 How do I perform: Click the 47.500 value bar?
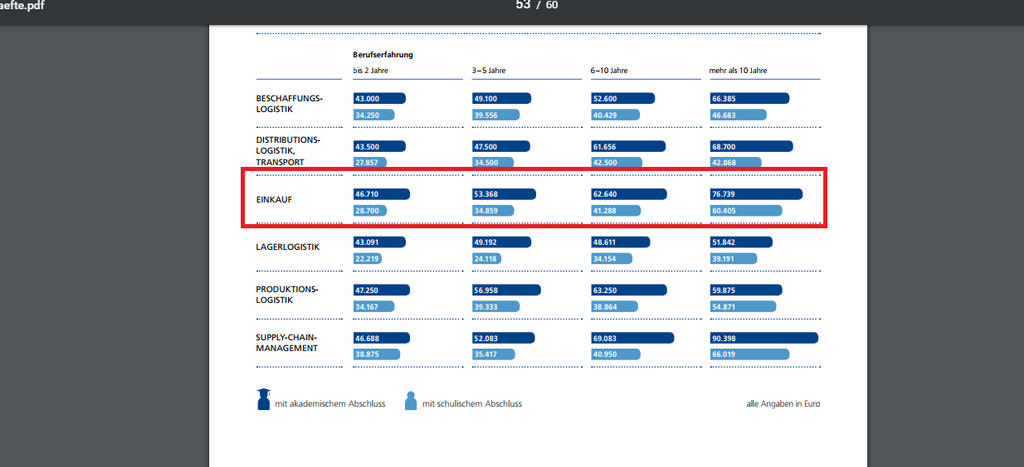tap(501, 146)
